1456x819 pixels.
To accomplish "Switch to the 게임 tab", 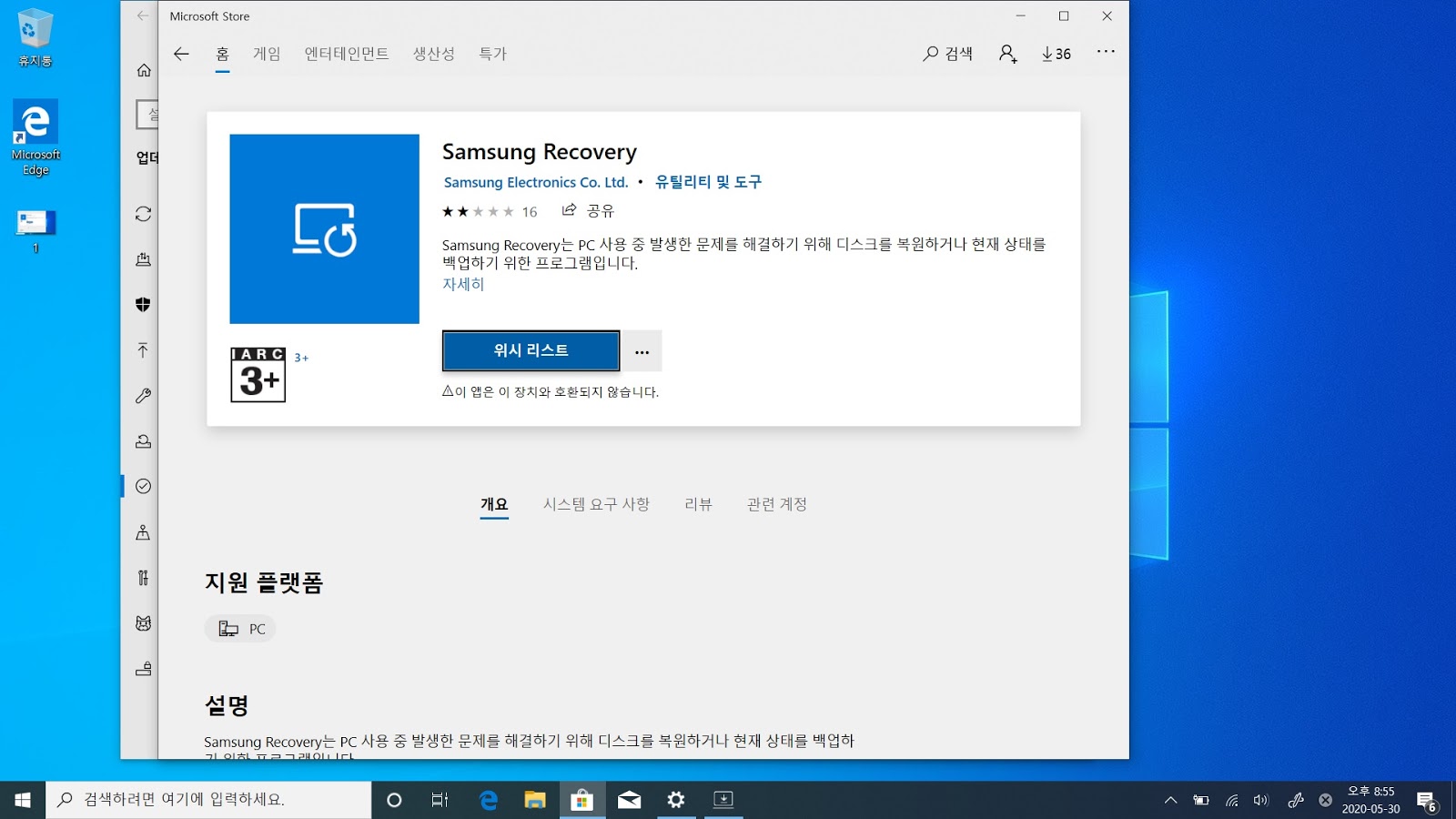I will 267,54.
